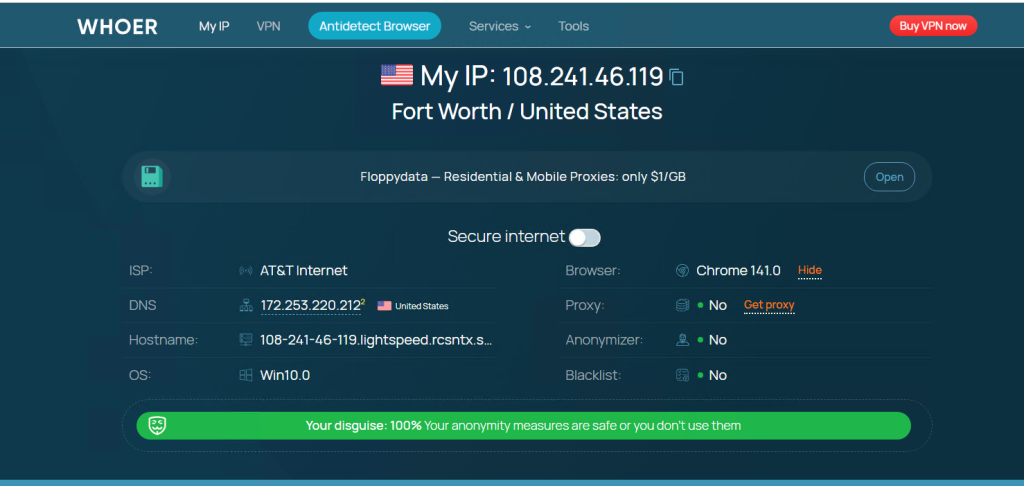Click the Hostname monitor icon
The height and width of the screenshot is (486, 1024).
pos(245,340)
